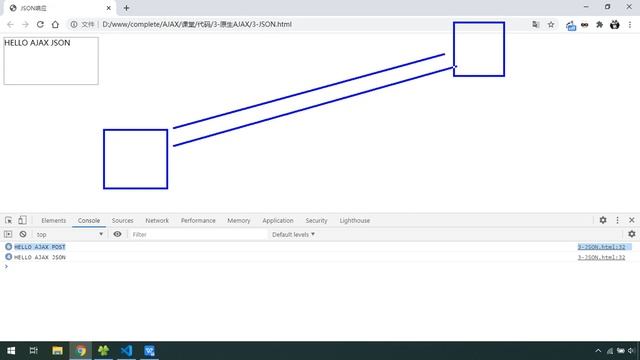Switch to the Security tab
The width and height of the screenshot is (640, 360).
[x=316, y=220]
